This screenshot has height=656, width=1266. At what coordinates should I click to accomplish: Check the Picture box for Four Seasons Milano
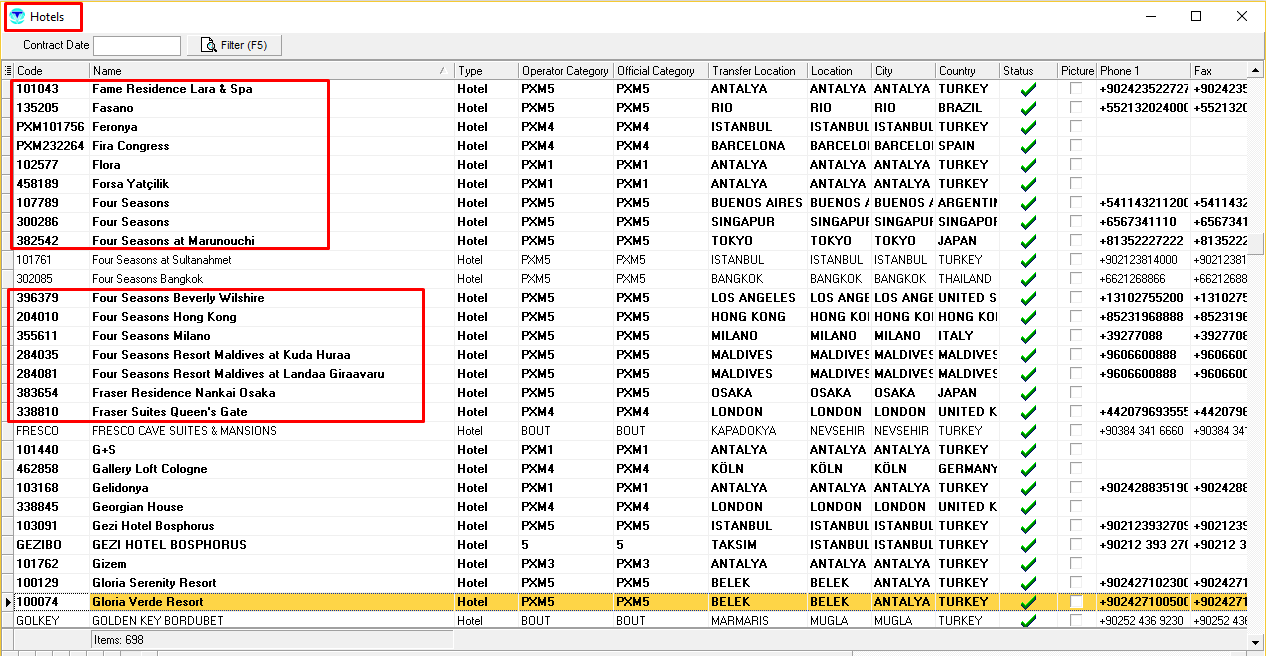pyautogui.click(x=1076, y=336)
